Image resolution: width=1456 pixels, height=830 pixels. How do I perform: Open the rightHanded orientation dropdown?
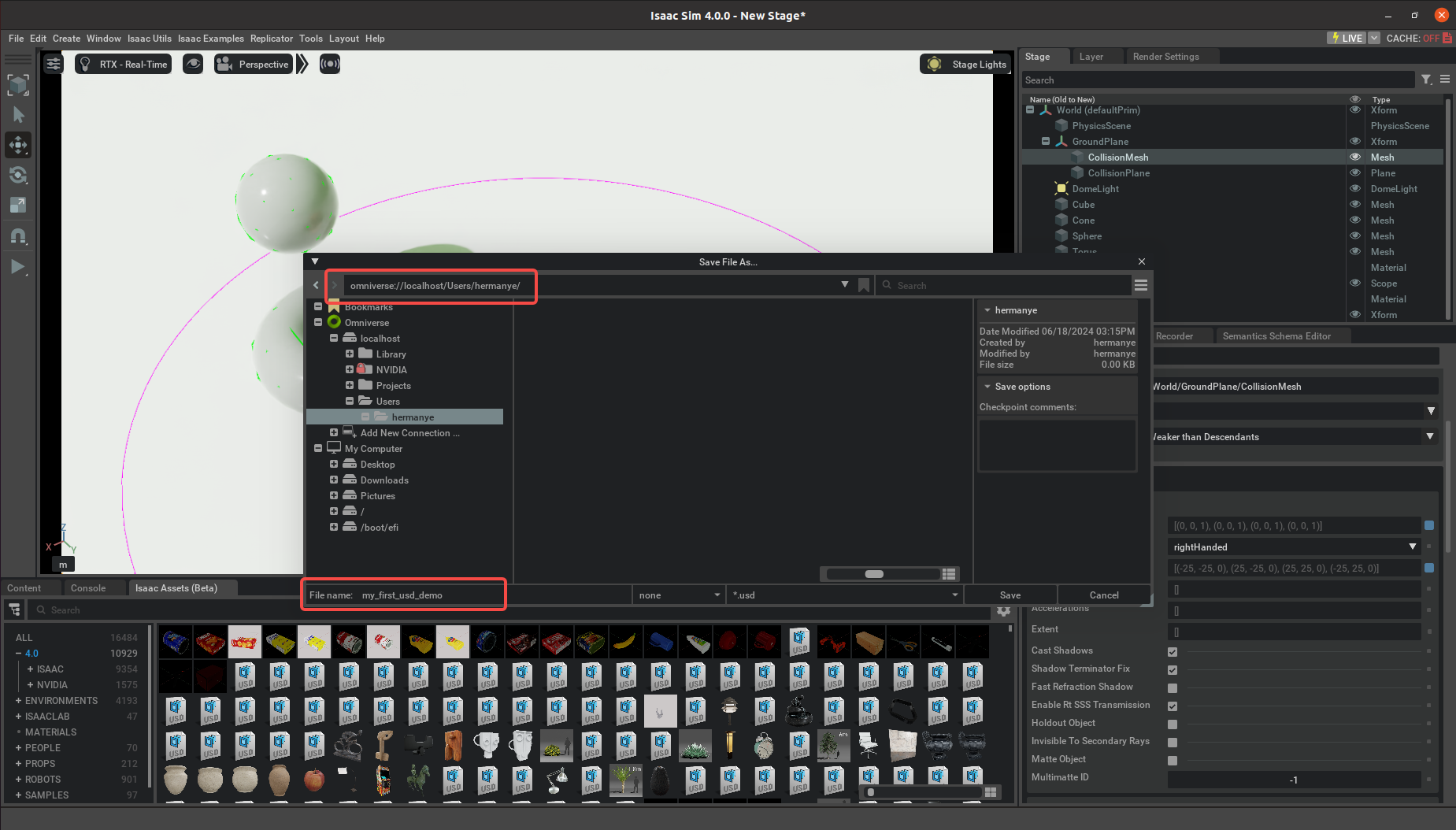click(1294, 547)
